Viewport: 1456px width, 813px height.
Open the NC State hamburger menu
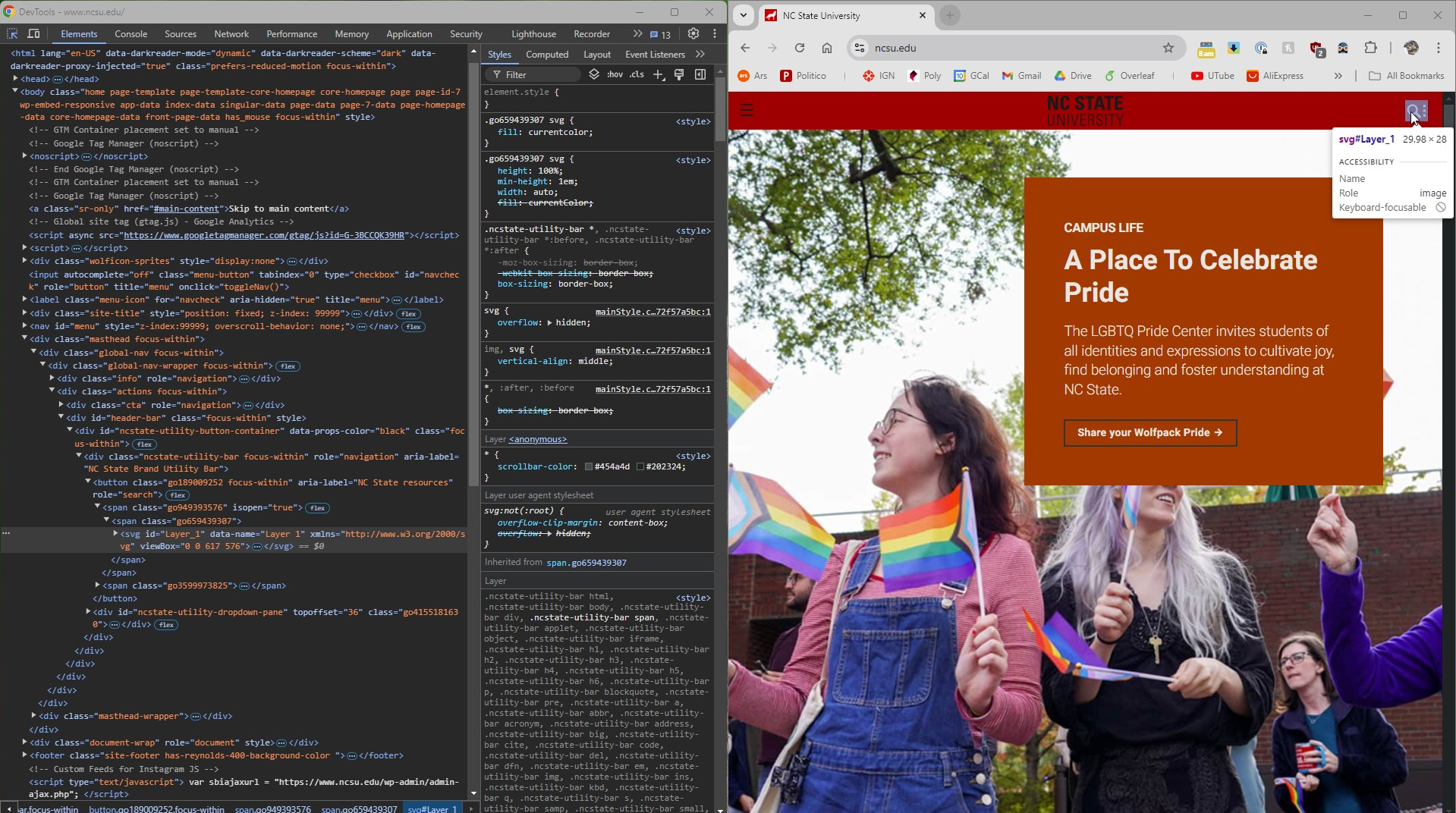pyautogui.click(x=747, y=111)
